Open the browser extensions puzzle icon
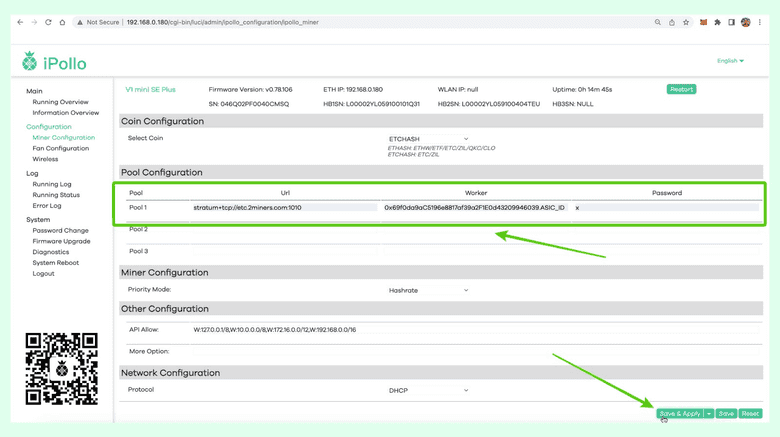The width and height of the screenshot is (780, 437). (717, 22)
